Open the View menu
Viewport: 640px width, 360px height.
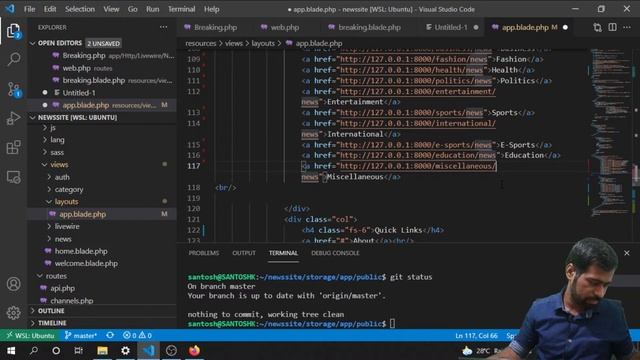tap(111, 9)
